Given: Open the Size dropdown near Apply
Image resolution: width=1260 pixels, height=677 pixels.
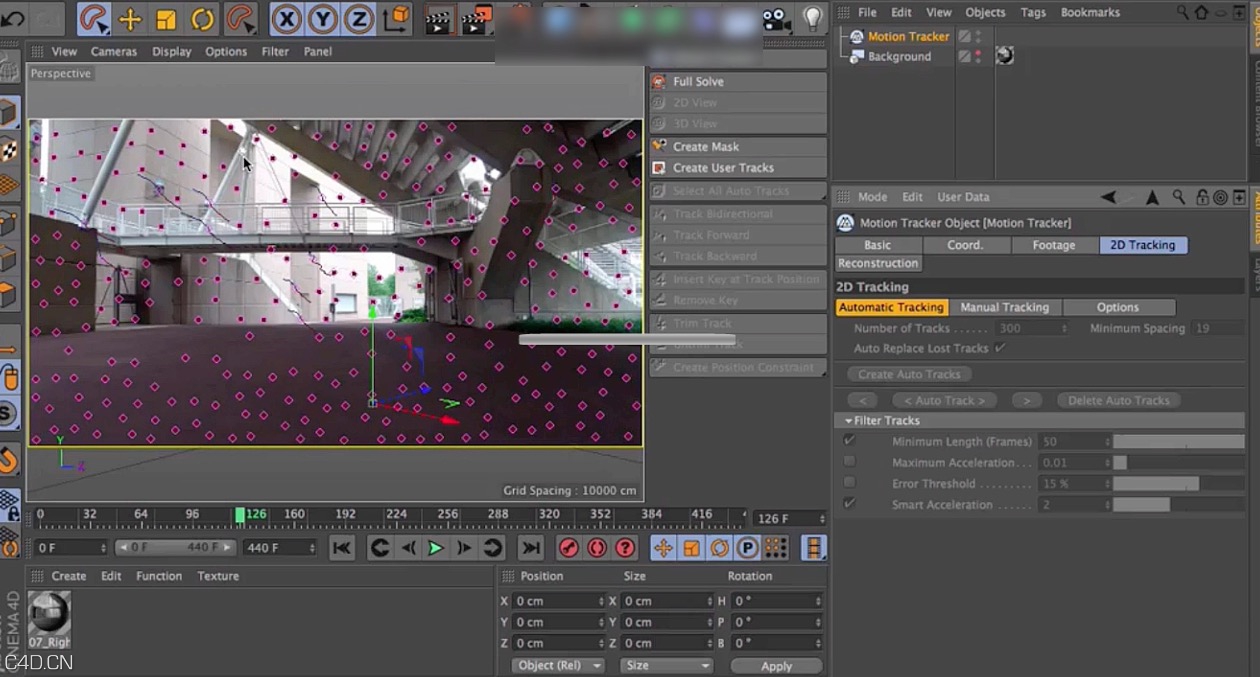Looking at the screenshot, I should point(666,665).
